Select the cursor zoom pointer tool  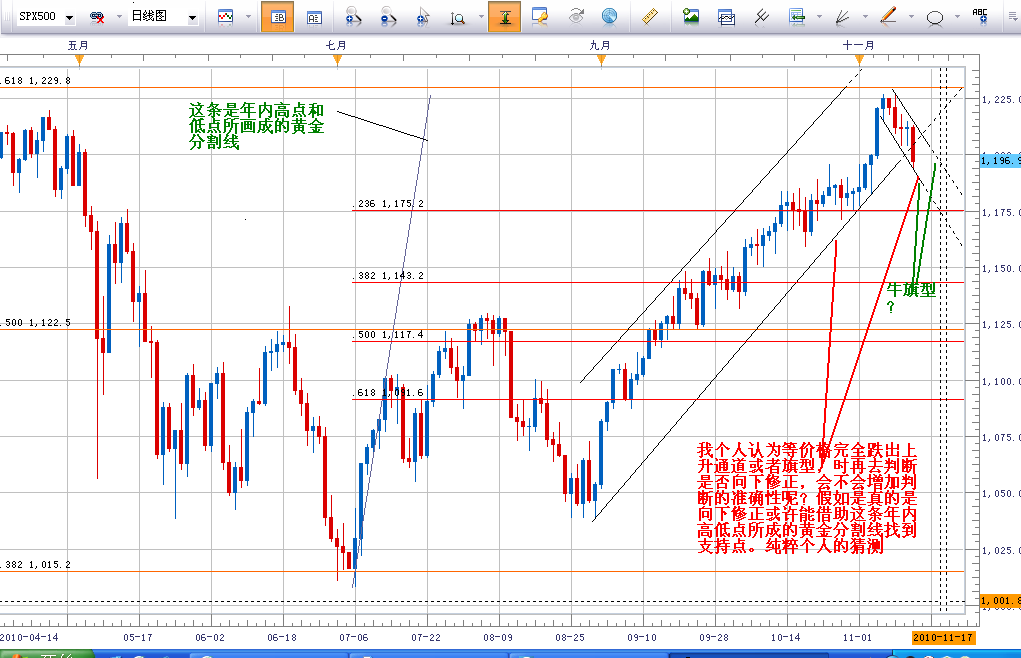423,17
